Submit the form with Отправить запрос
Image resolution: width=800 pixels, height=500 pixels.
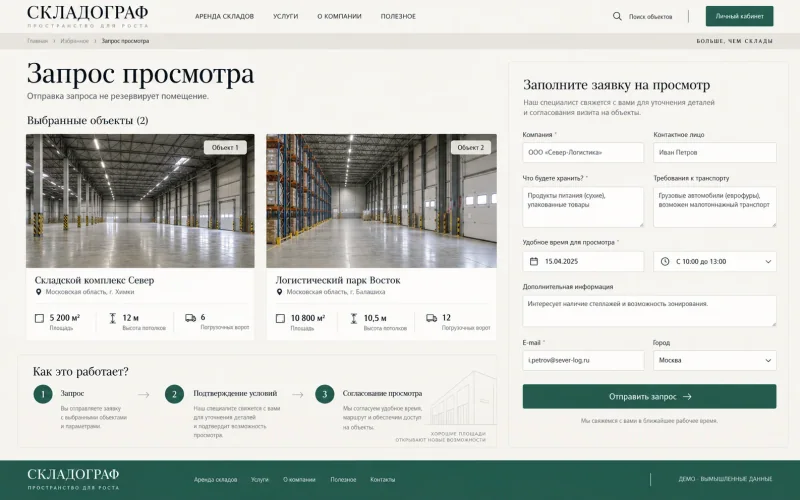coord(649,396)
